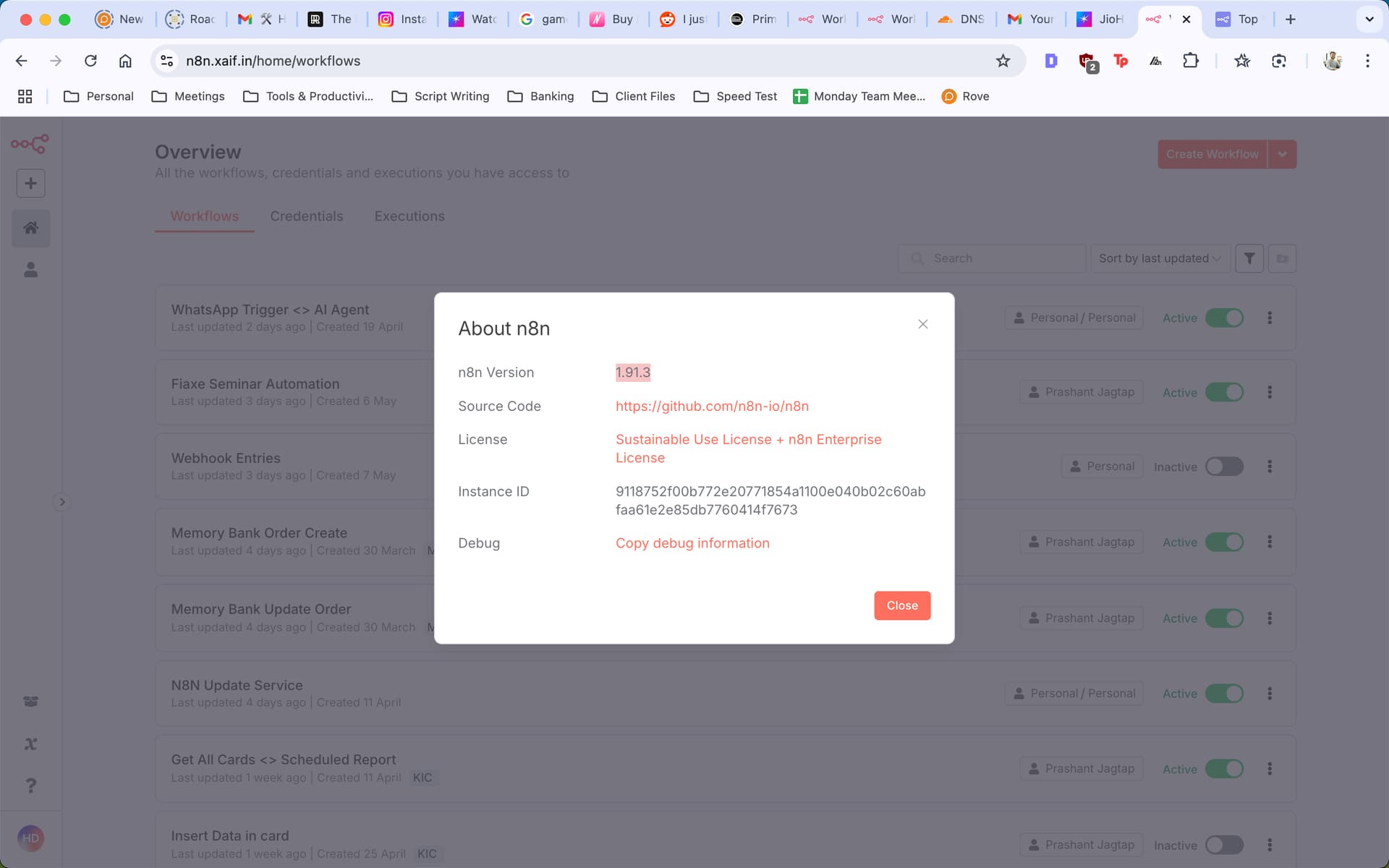Toggle WhatsApp Trigger workflow active switch
The height and width of the screenshot is (868, 1389).
(1224, 318)
